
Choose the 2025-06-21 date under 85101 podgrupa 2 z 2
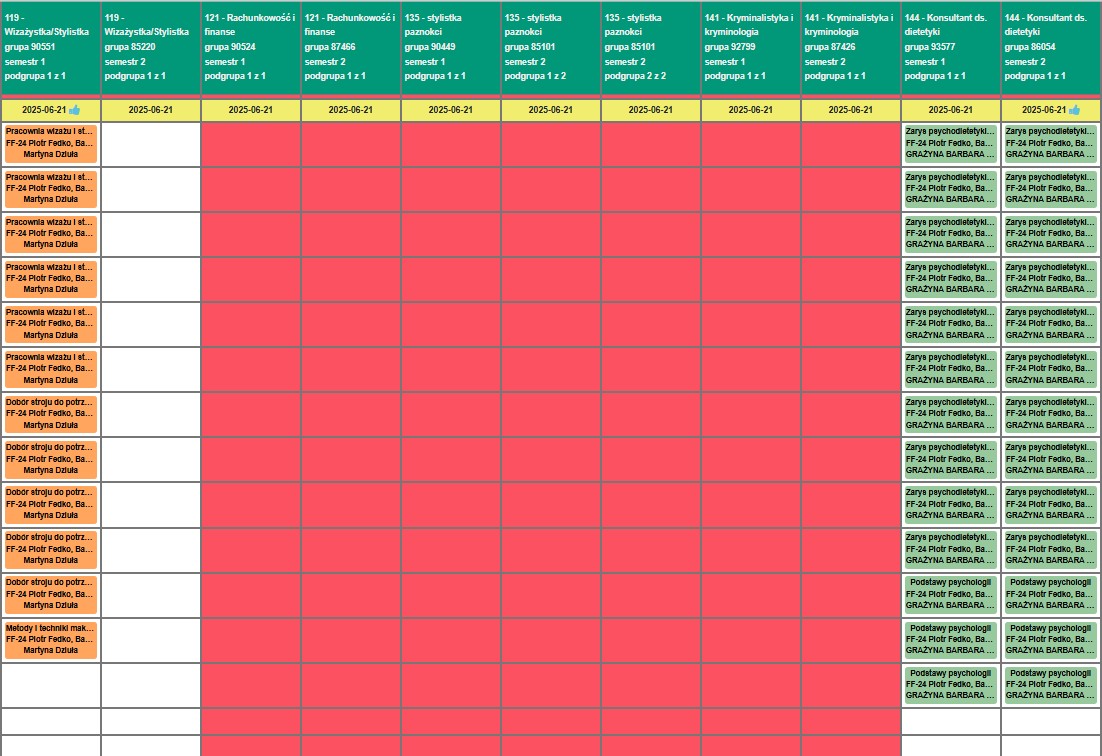[x=651, y=110]
